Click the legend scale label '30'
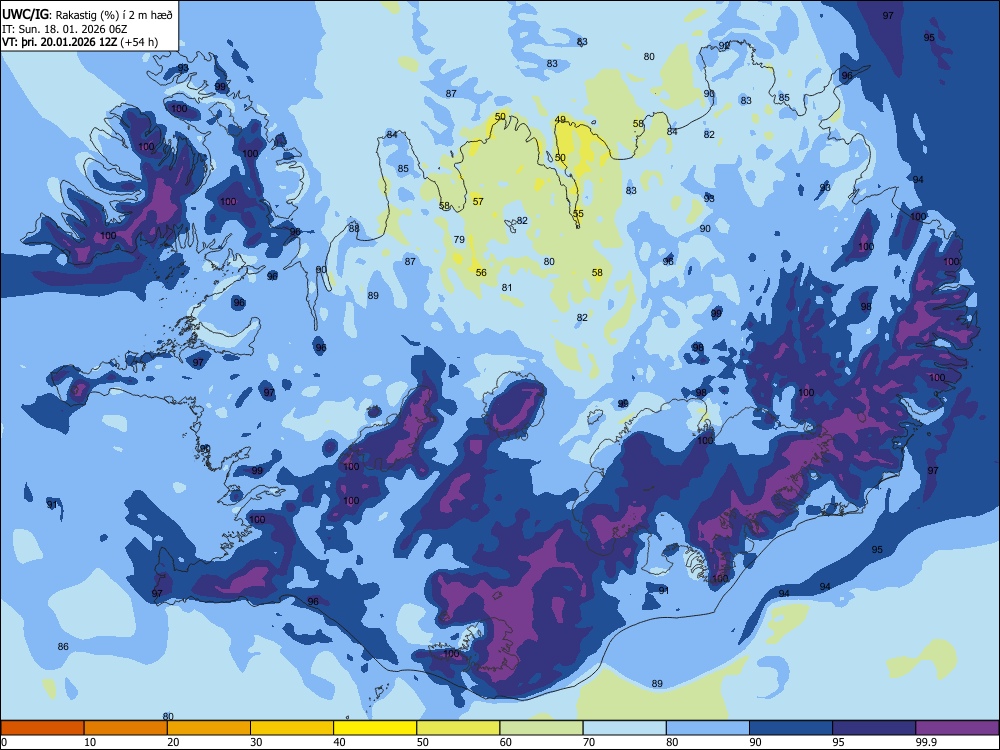 tap(256, 742)
